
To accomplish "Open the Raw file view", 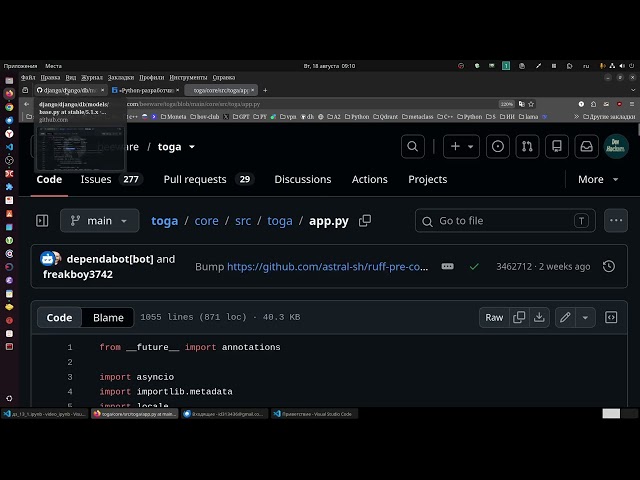I will point(494,318).
